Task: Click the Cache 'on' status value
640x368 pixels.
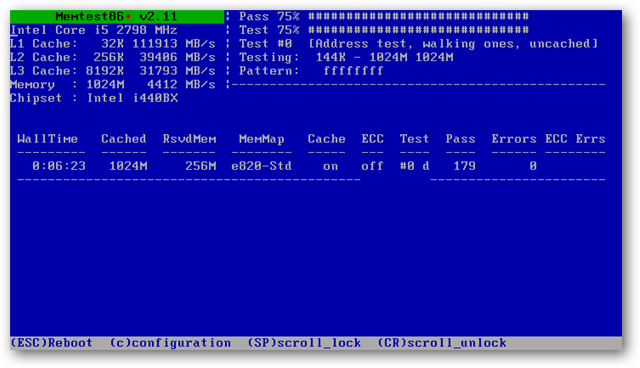Action: [x=330, y=166]
